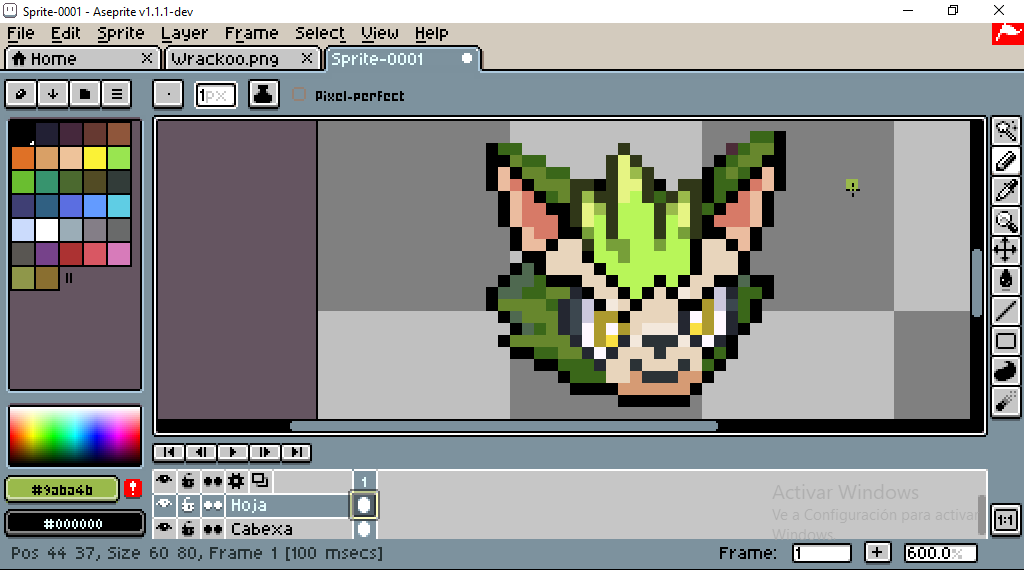This screenshot has height=570, width=1024.
Task: Open the Sprite menu
Action: (120, 33)
